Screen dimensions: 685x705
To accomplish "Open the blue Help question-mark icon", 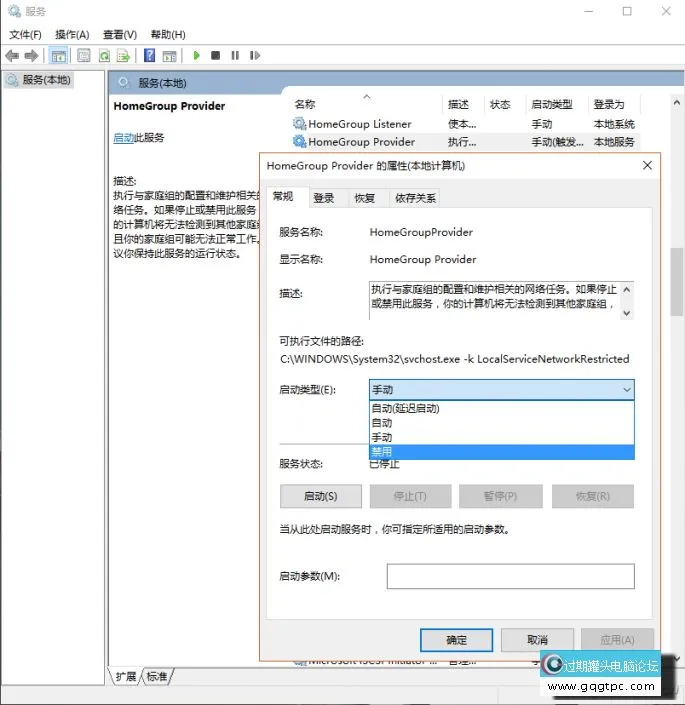I will click(x=149, y=55).
